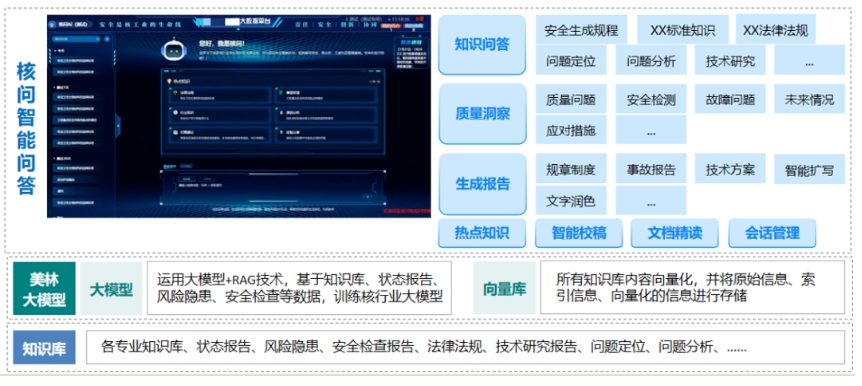
Task: Select the 智能校稿 box
Action: tap(579, 233)
